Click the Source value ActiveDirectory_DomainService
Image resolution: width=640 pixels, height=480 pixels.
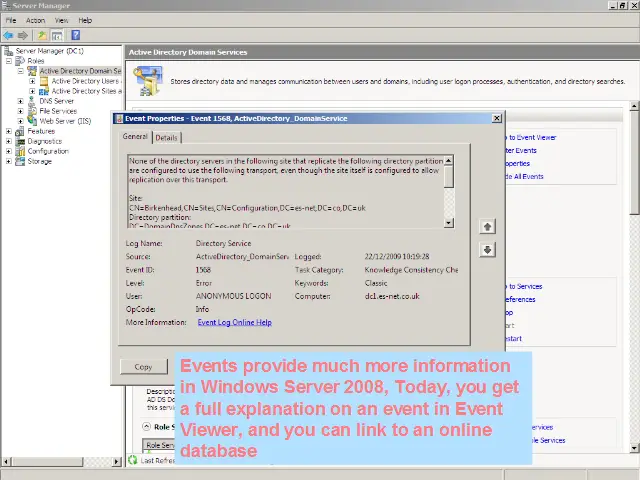[x=242, y=257]
